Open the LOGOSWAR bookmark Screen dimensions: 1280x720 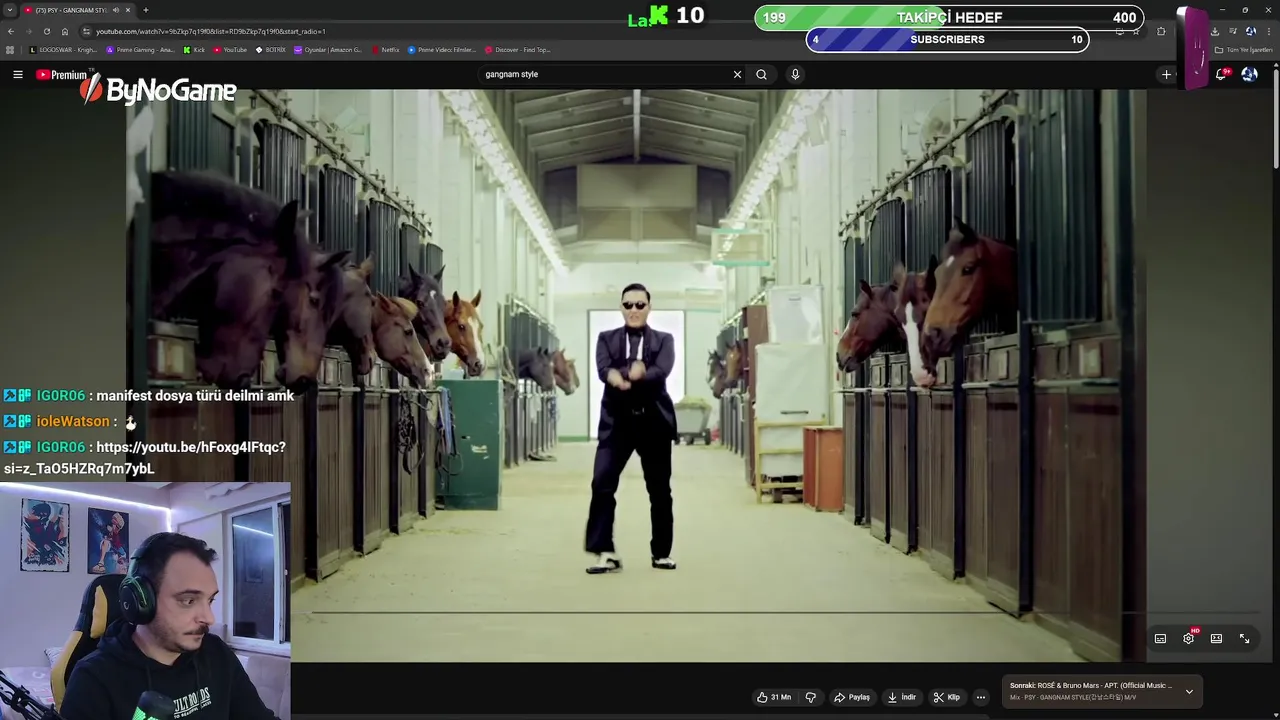pyautogui.click(x=63, y=50)
